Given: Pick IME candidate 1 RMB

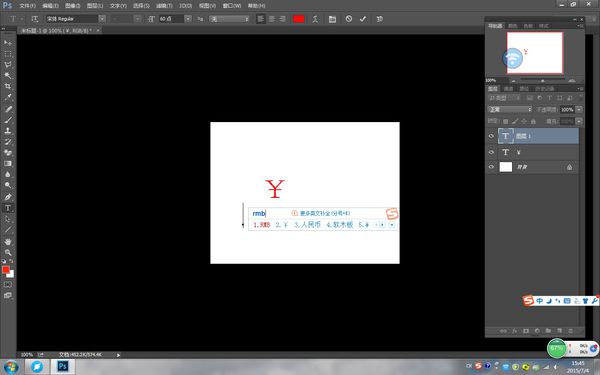Looking at the screenshot, I should (x=262, y=225).
